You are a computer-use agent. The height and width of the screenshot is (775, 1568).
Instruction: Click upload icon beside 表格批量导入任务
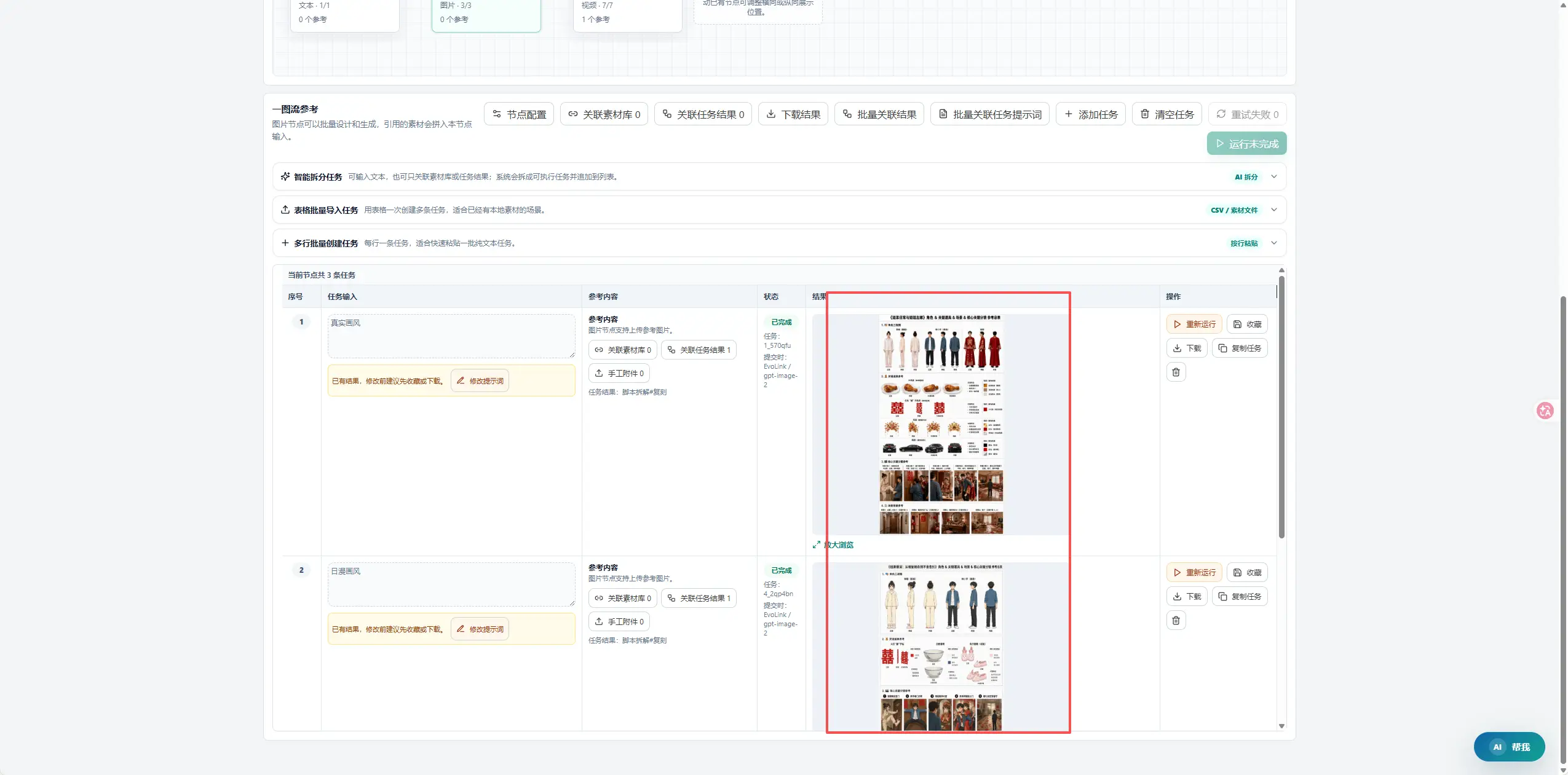pos(285,210)
